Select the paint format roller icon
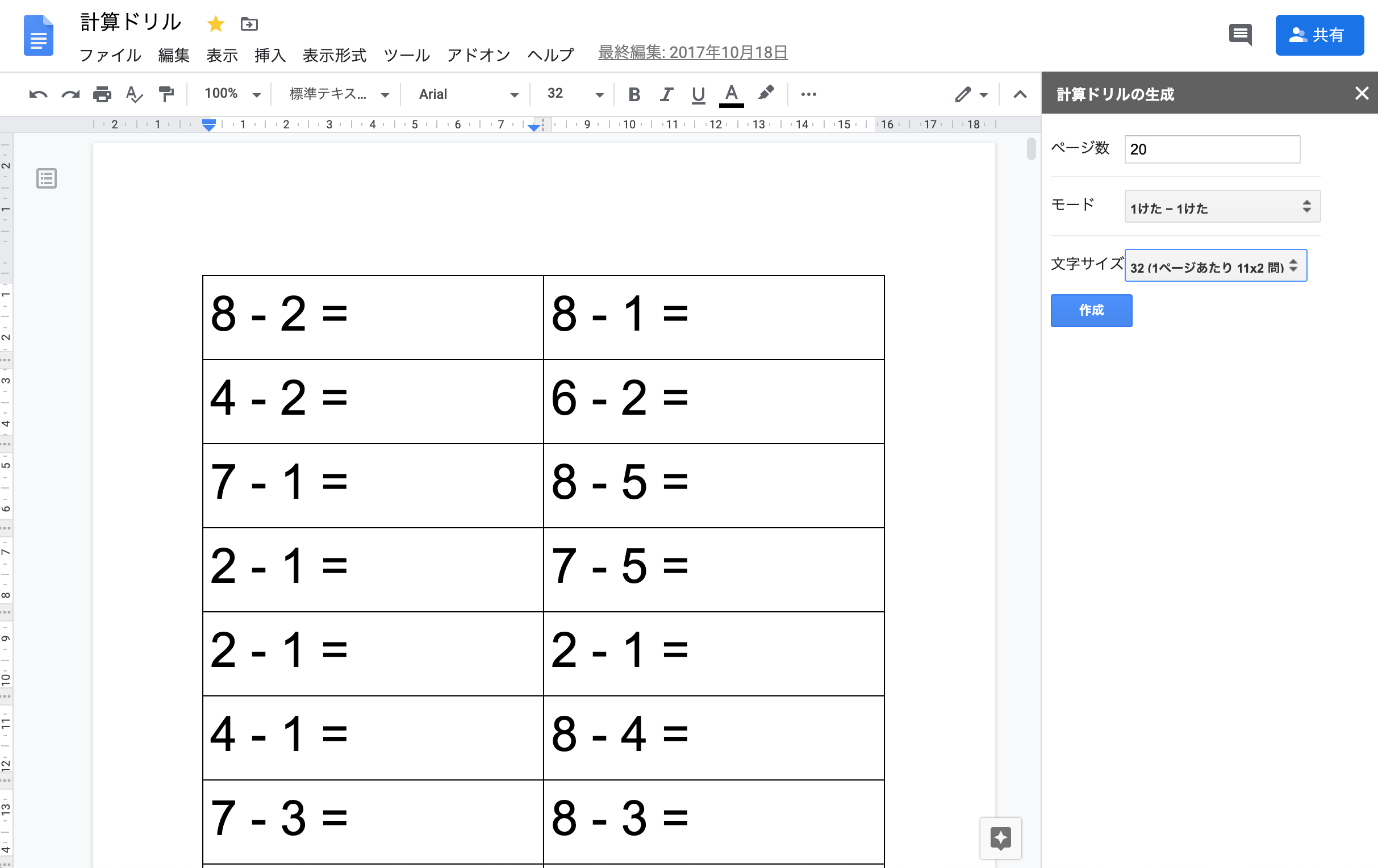This screenshot has height=868, width=1378. point(166,94)
